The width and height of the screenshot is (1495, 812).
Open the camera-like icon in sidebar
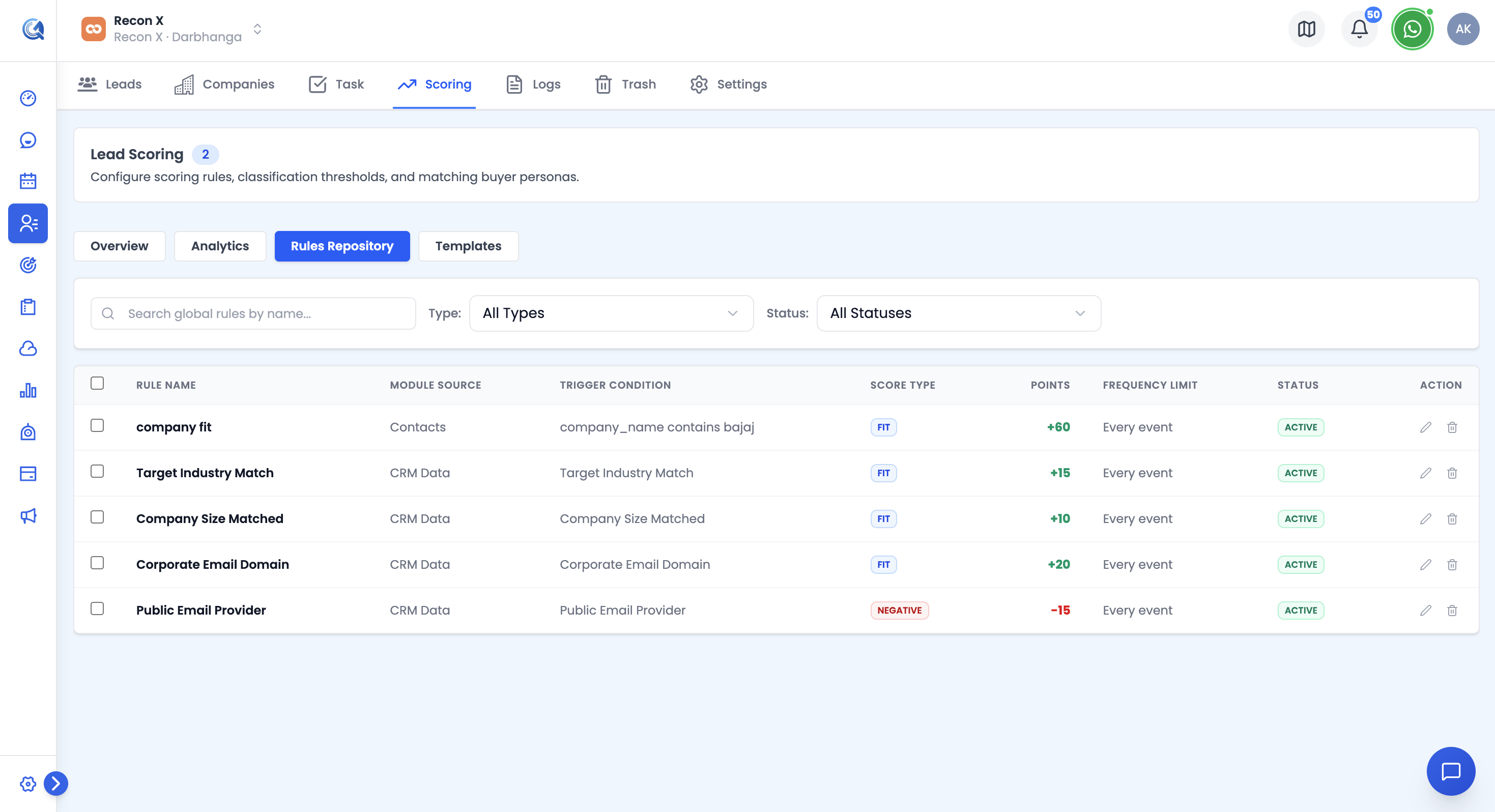pyautogui.click(x=28, y=432)
